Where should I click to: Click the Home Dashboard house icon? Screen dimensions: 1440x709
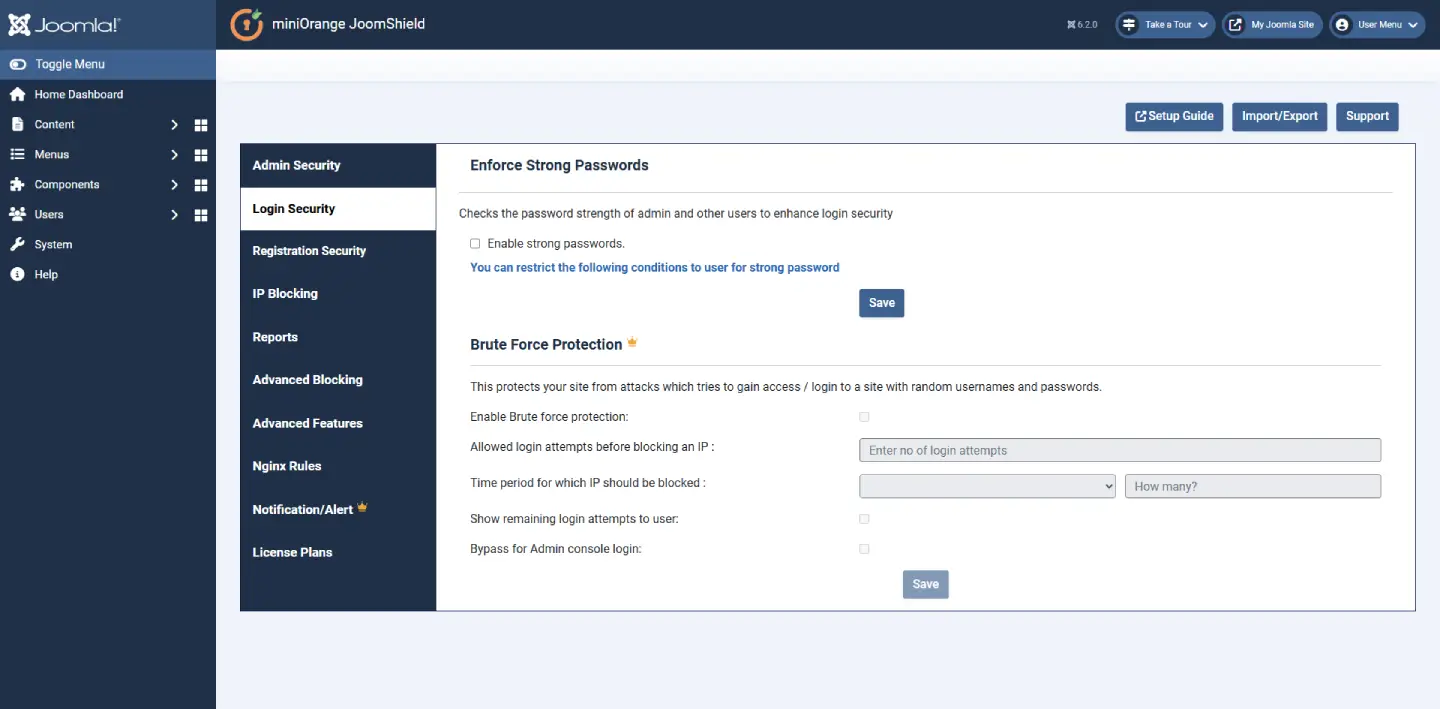[x=17, y=94]
